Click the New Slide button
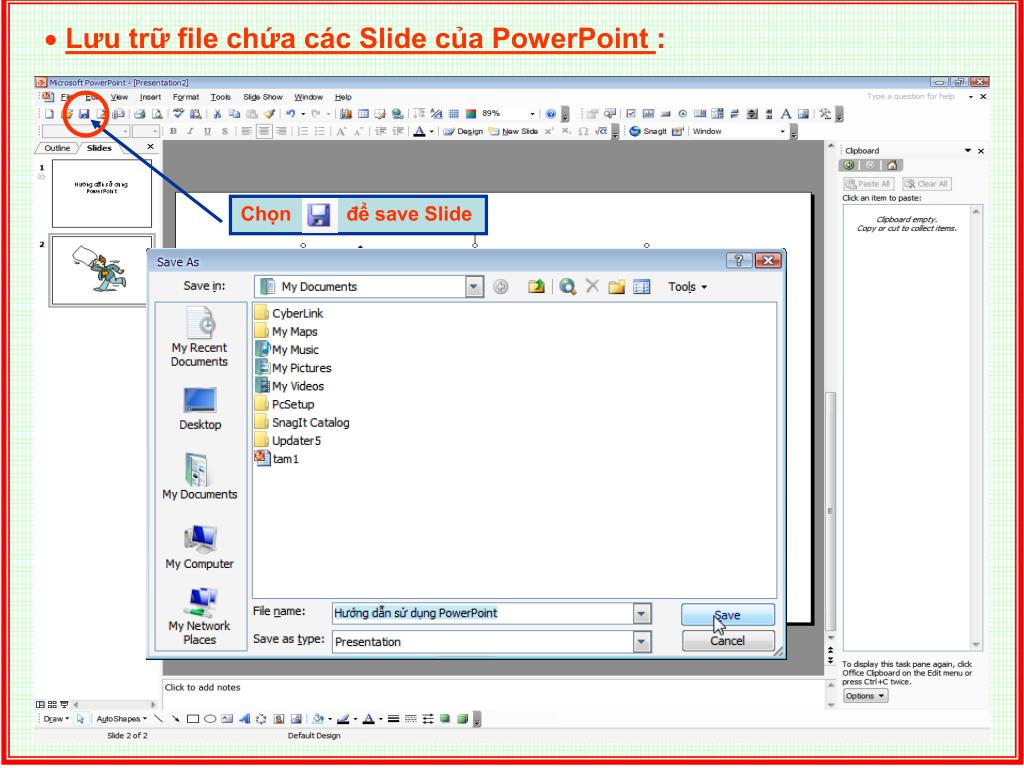 [514, 131]
